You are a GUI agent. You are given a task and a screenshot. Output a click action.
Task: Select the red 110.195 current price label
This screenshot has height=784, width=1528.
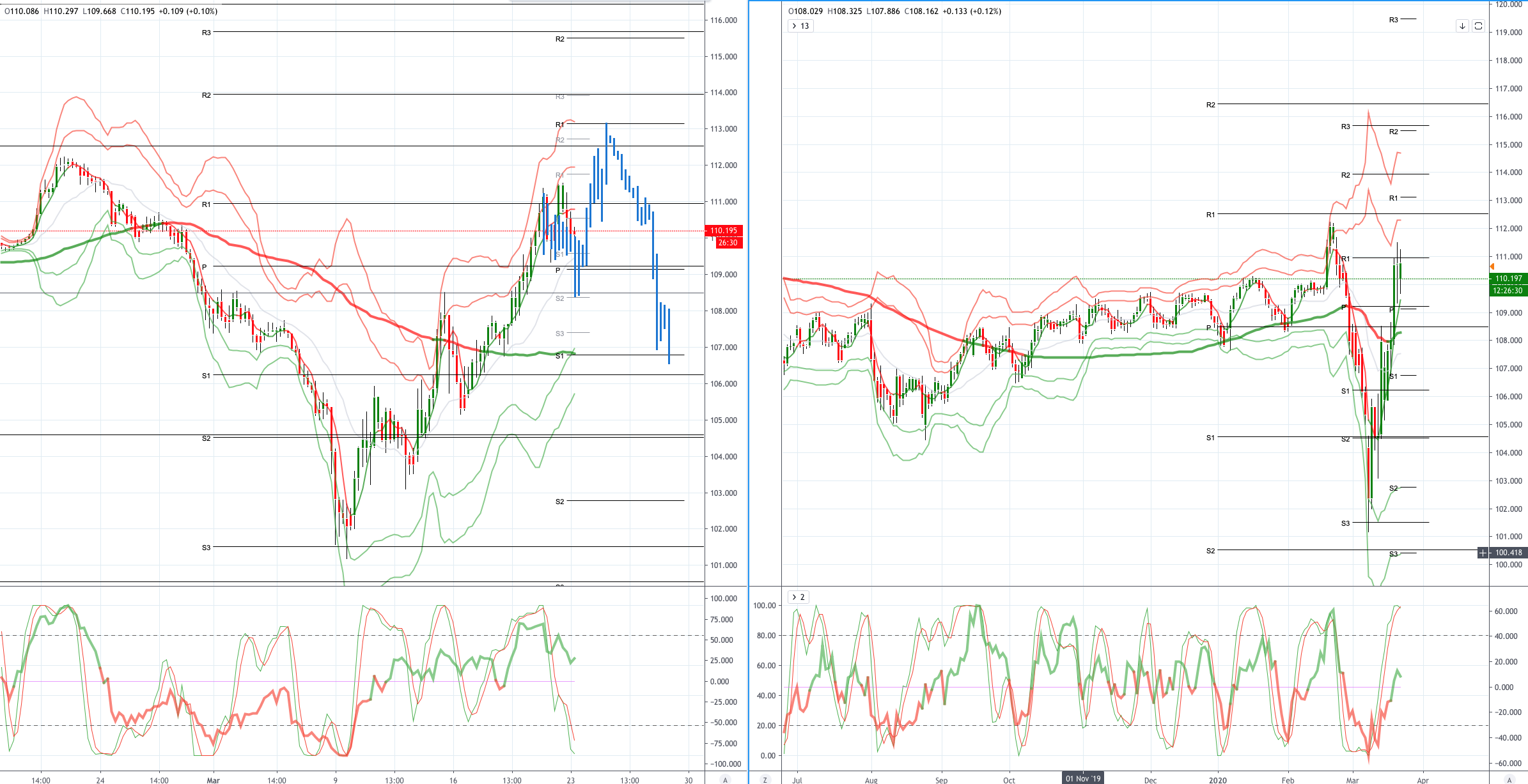coord(724,231)
